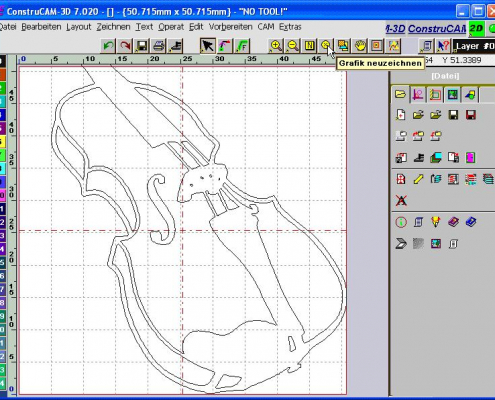This screenshot has height=400, width=495.
Task: Select the yellow layer color swatch
Action: point(3,142)
